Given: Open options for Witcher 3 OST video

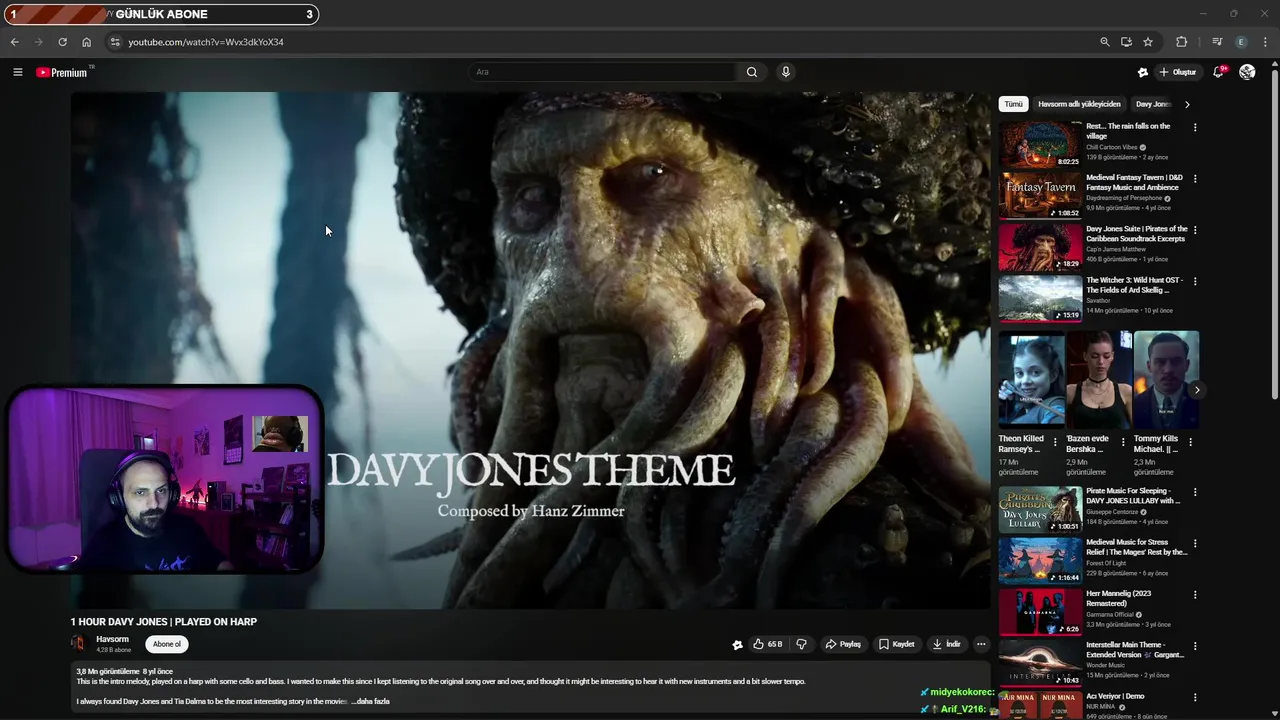Looking at the screenshot, I should pos(1194,281).
